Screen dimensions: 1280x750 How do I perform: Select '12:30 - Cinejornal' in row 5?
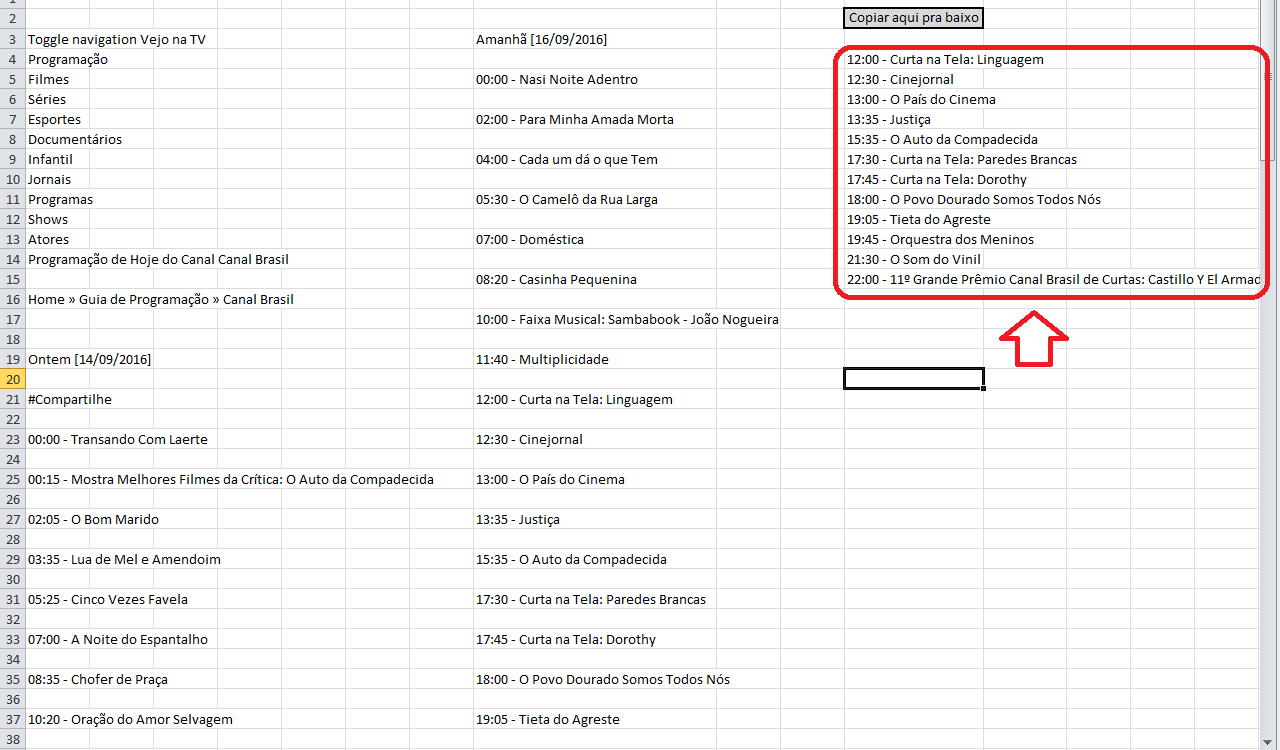tap(900, 79)
